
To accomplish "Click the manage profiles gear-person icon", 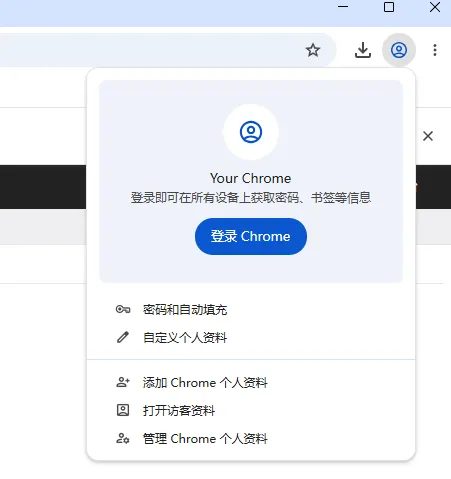I will coord(123,438).
